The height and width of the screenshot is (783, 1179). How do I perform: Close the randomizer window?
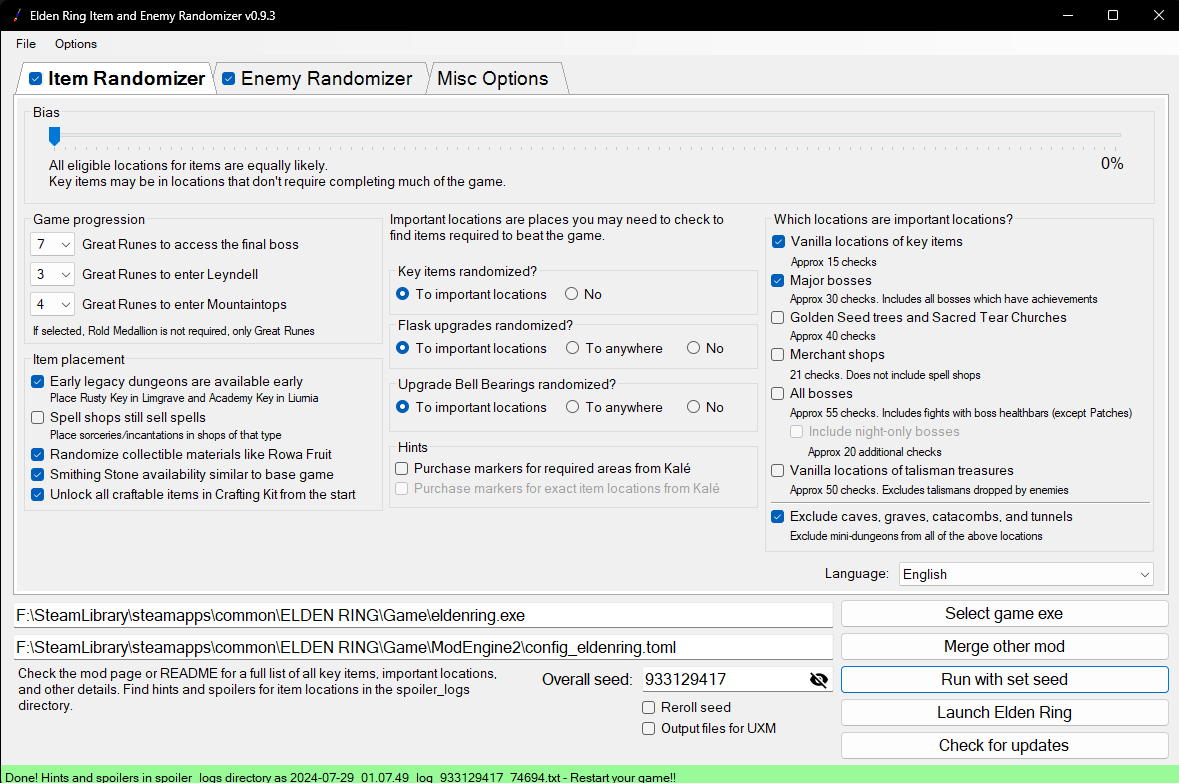point(1159,15)
